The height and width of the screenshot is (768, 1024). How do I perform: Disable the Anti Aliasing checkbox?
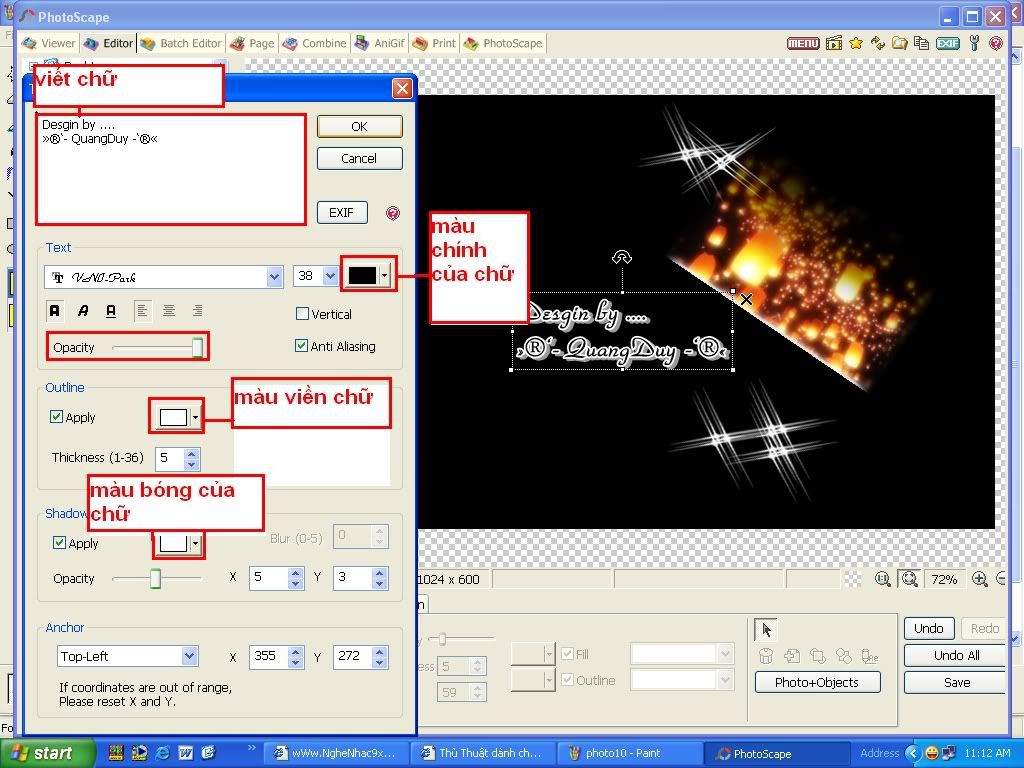tap(302, 346)
